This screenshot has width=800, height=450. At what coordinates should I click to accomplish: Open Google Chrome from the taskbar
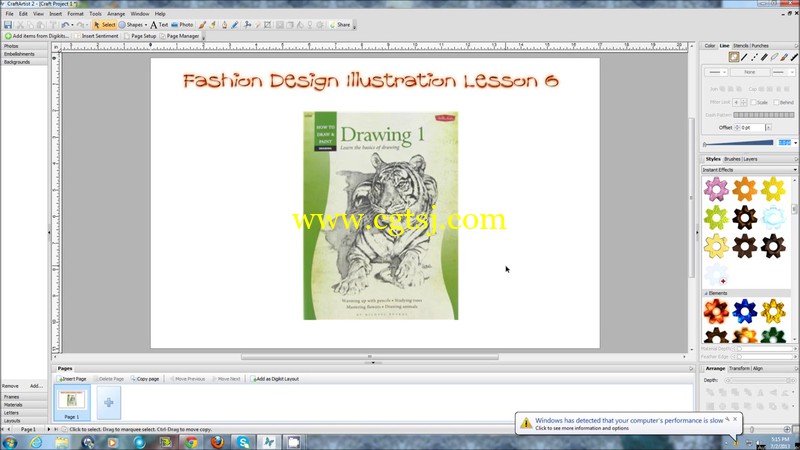click(x=191, y=442)
